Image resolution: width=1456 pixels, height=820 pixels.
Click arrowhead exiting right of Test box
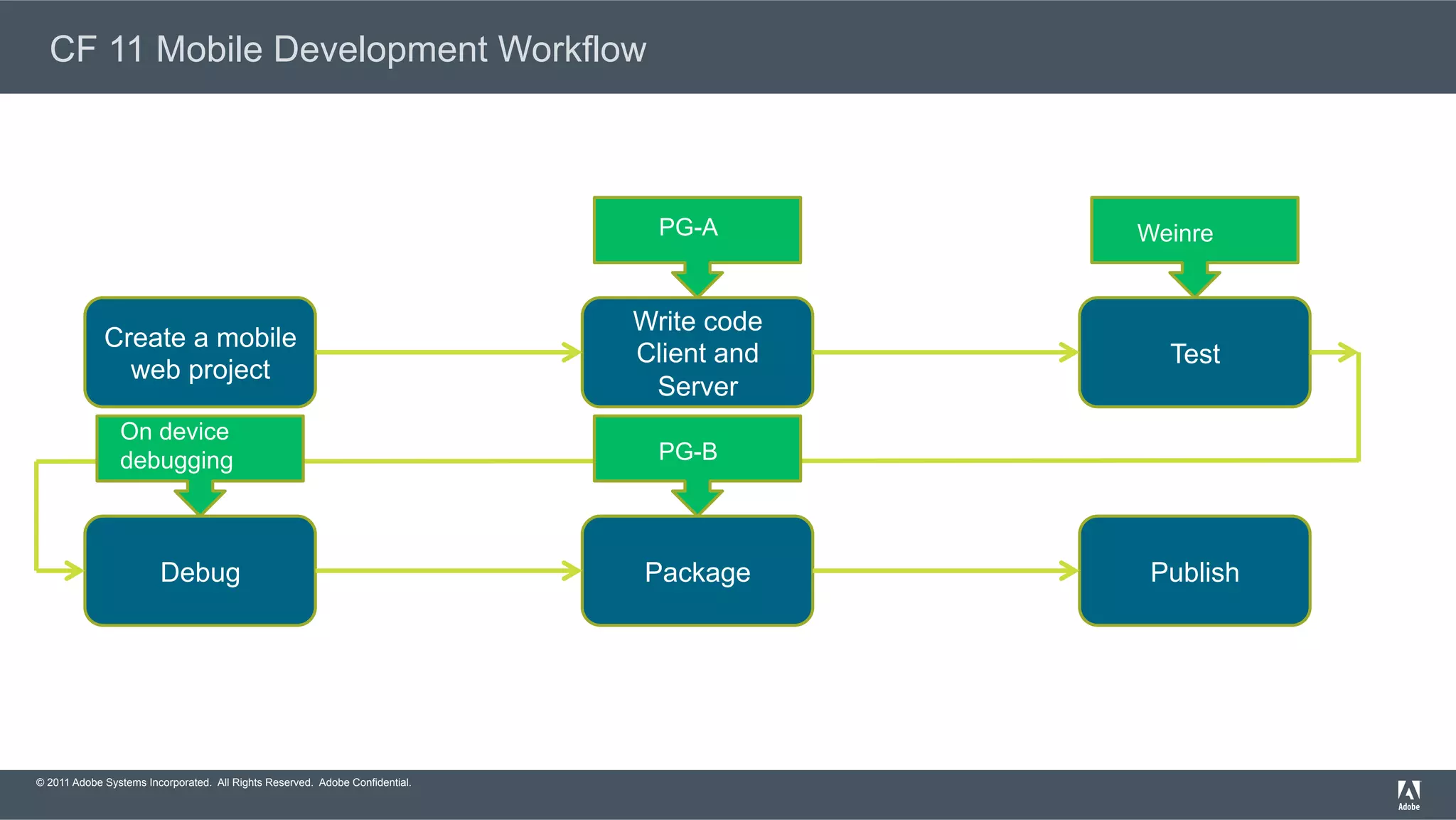[1348, 352]
